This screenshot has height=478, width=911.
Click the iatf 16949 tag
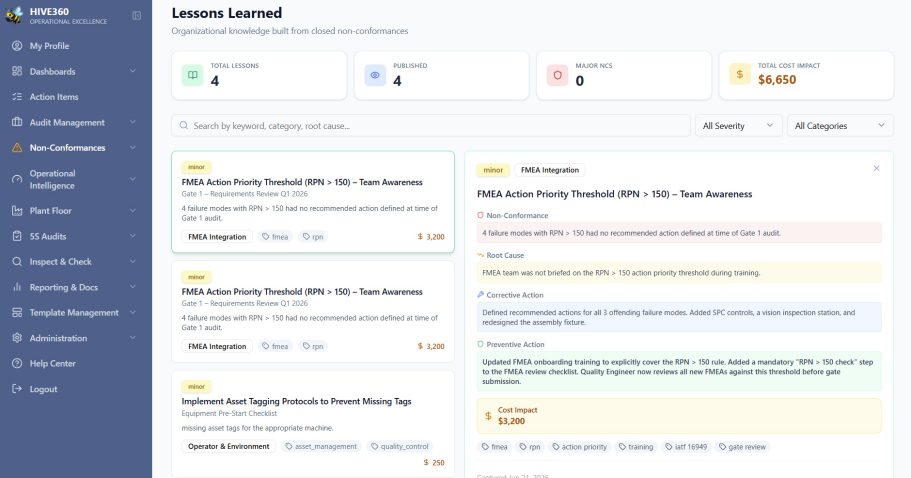(686, 447)
